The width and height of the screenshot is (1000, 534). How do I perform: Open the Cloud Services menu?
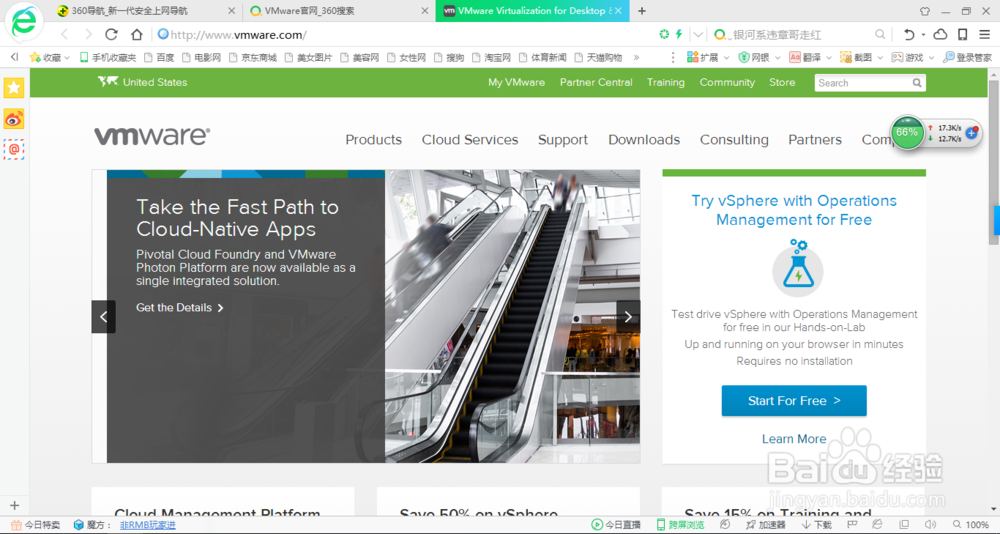470,140
